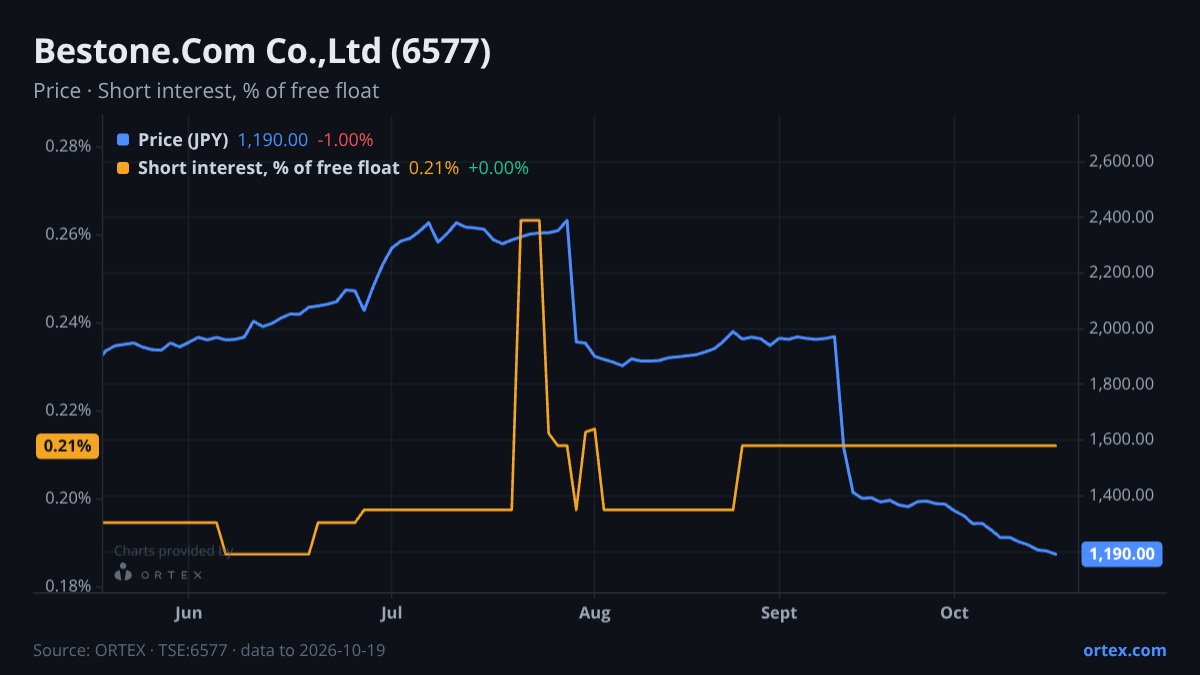The height and width of the screenshot is (675, 1200).
Task: Click the 0.18% left axis label
Action: tap(69, 586)
